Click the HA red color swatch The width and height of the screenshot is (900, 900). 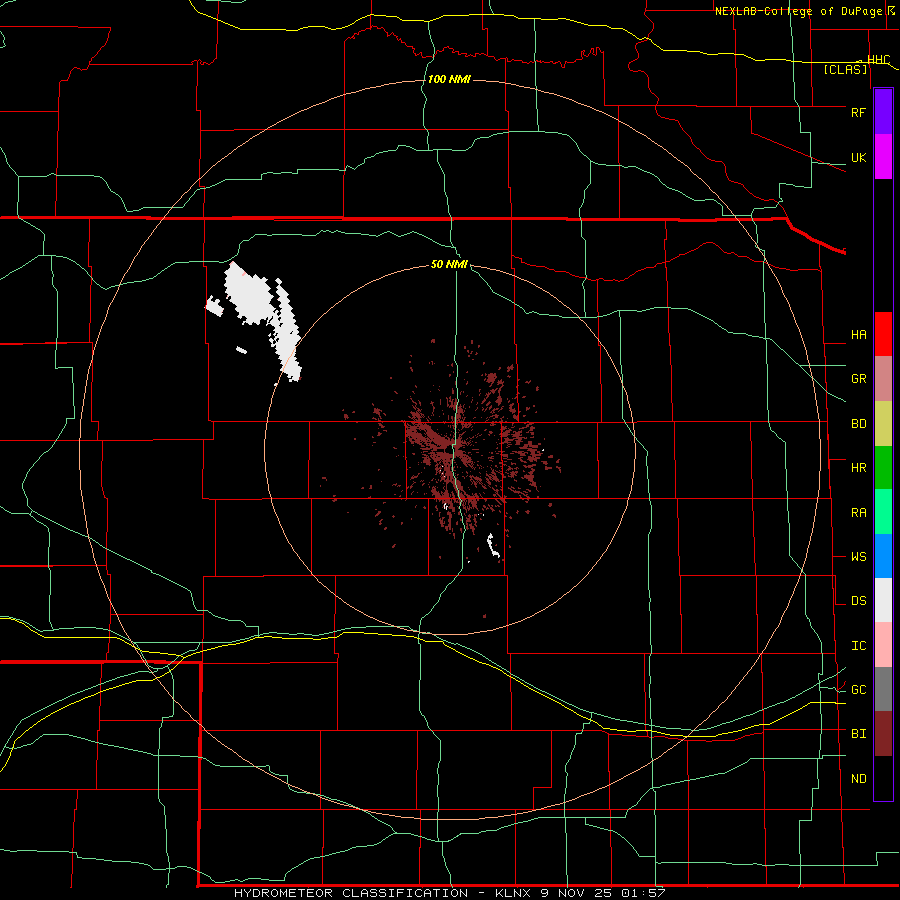tap(883, 334)
